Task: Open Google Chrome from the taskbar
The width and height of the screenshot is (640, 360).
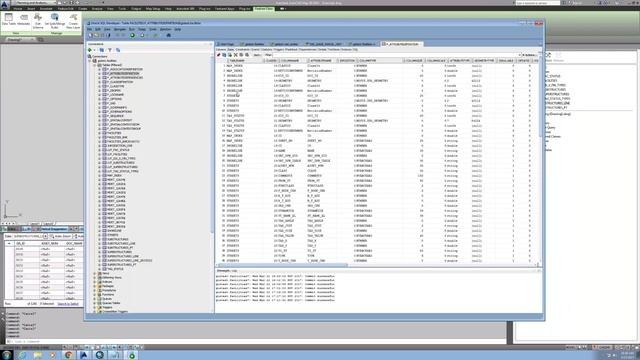Action: coord(68,355)
